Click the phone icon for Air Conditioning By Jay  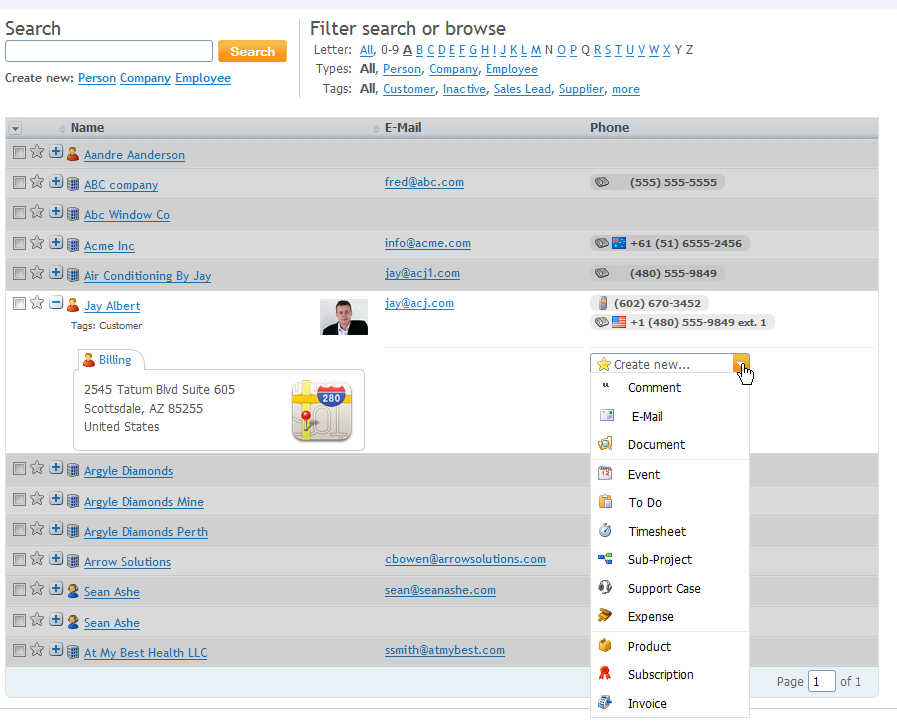click(602, 273)
